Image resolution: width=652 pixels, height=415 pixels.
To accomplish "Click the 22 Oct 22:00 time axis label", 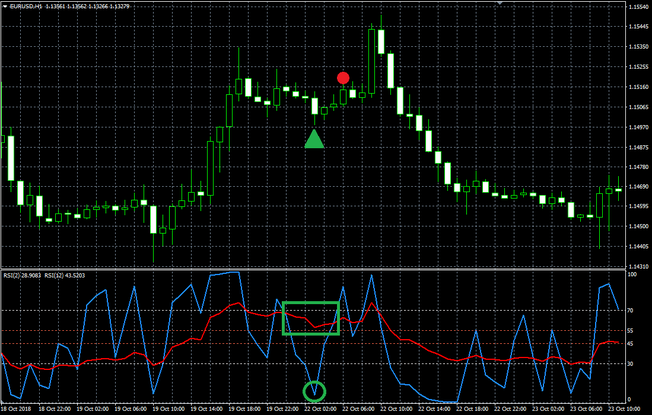I will click(x=510, y=409).
